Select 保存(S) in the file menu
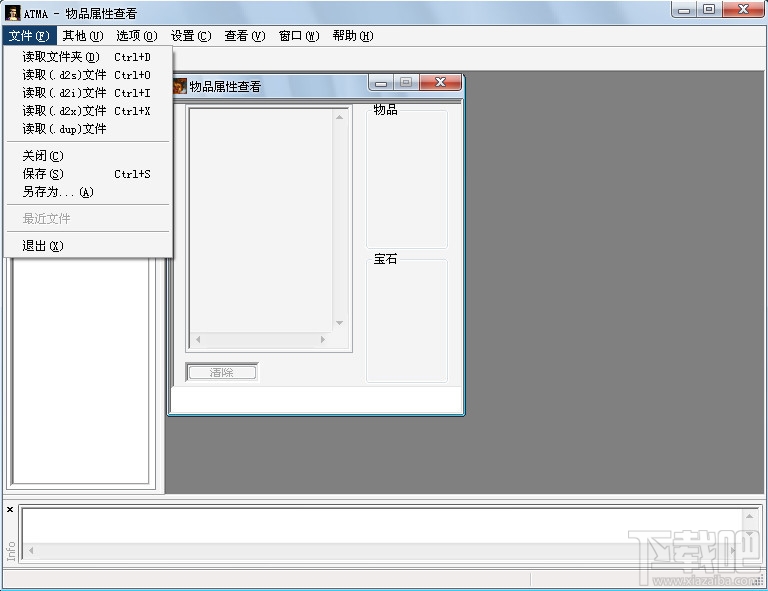This screenshot has height=591, width=768. pyautogui.click(x=88, y=174)
